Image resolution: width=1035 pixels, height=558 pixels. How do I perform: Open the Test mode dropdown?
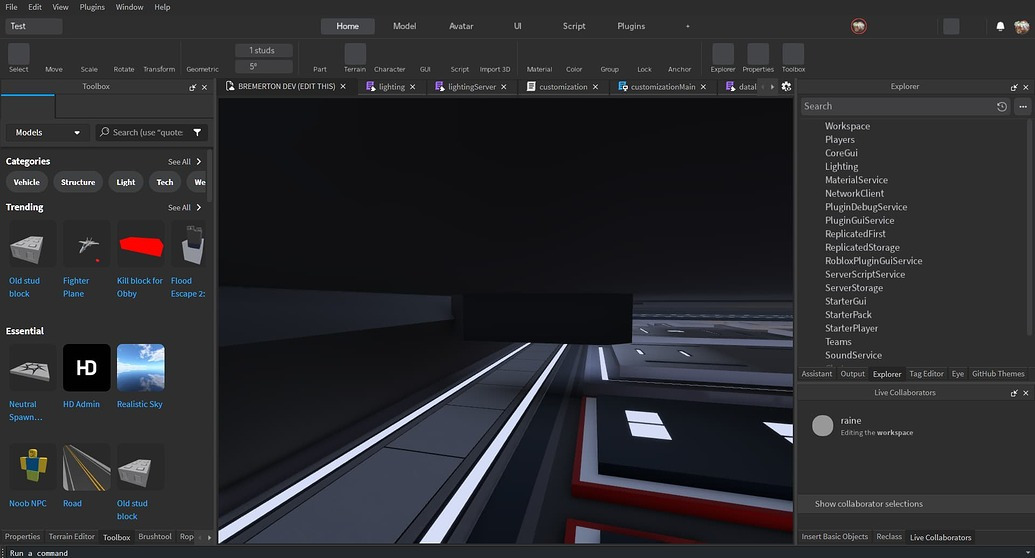pyautogui.click(x=34, y=26)
